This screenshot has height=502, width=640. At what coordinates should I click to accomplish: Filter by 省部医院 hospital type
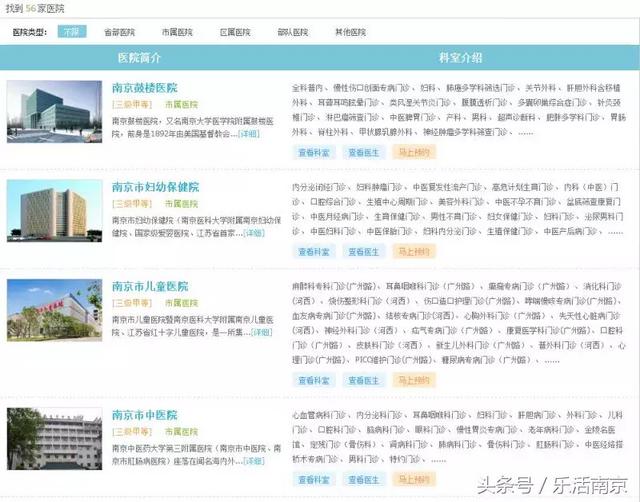[x=120, y=32]
